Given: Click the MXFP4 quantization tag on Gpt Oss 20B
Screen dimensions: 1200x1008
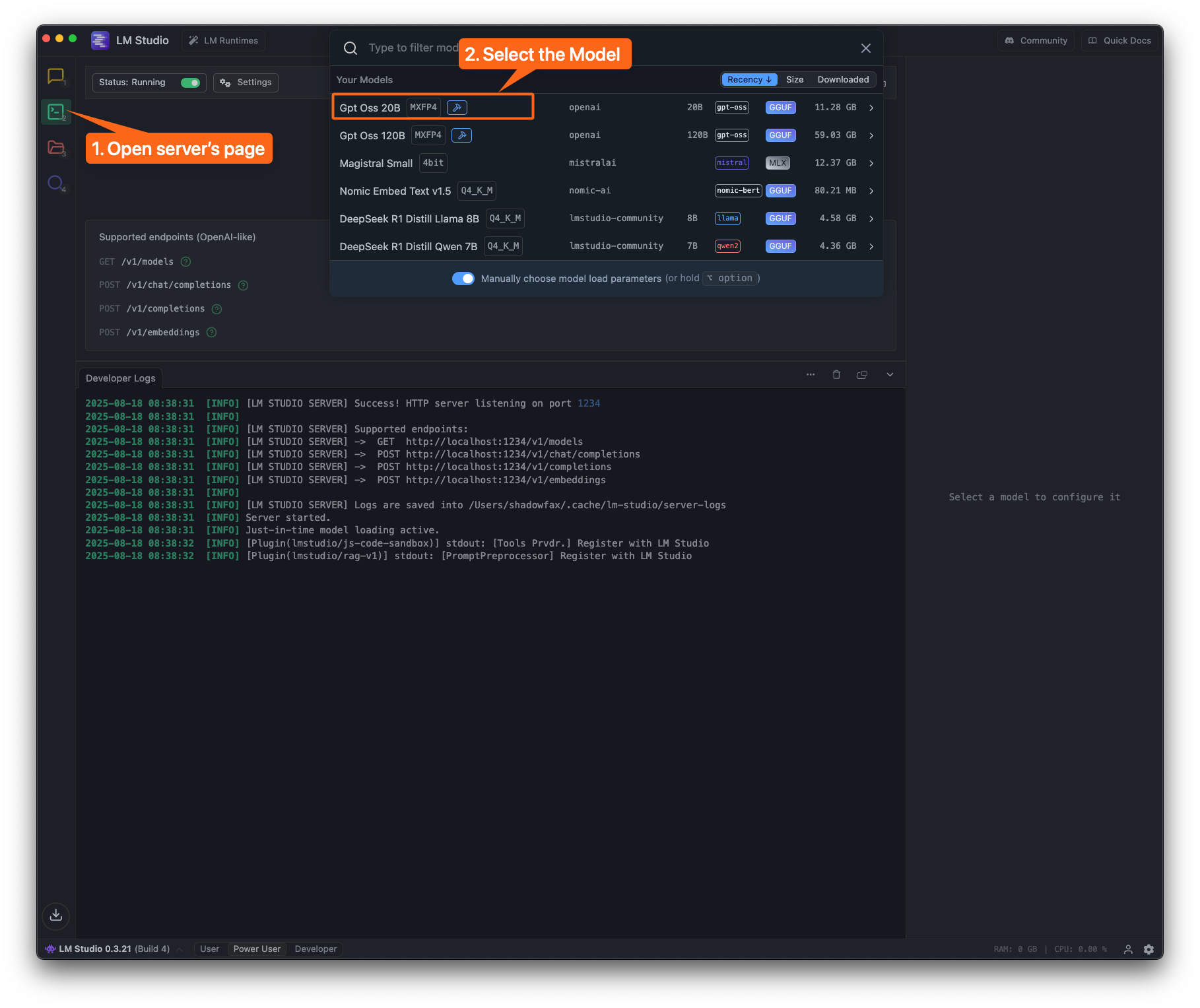Looking at the screenshot, I should (424, 108).
